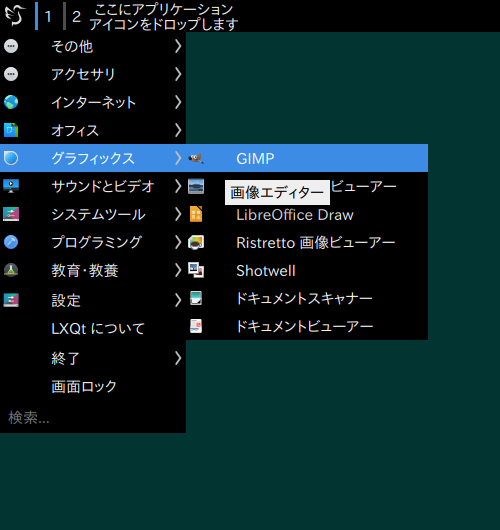Expand the サウンドとビデオ submenu arrow
Viewport: 500px width, 530px height.
[x=178, y=186]
